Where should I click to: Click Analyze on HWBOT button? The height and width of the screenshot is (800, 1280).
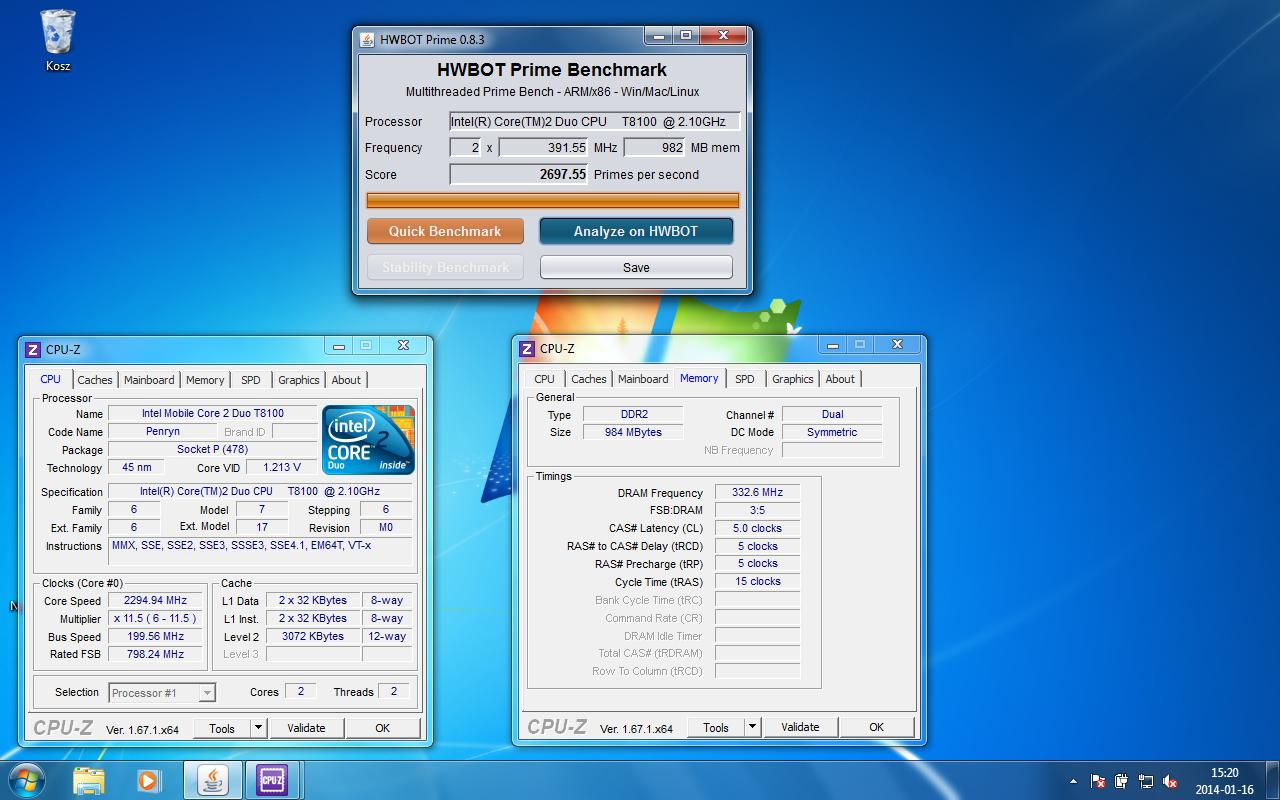pyautogui.click(x=636, y=231)
